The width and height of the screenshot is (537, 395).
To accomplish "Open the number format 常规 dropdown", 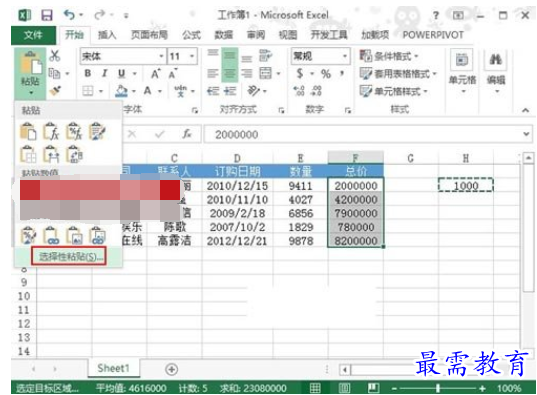I will click(345, 56).
